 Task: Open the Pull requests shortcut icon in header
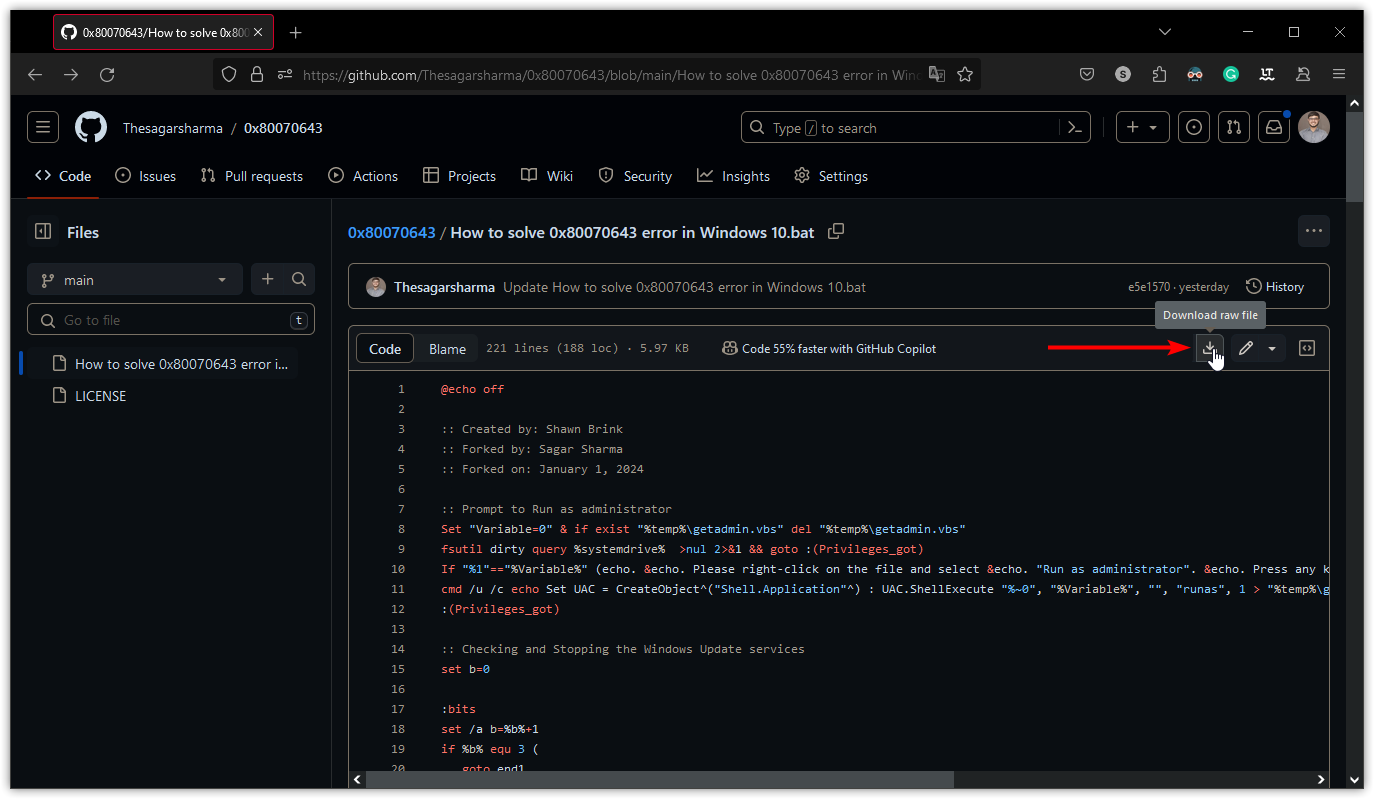tap(1234, 127)
